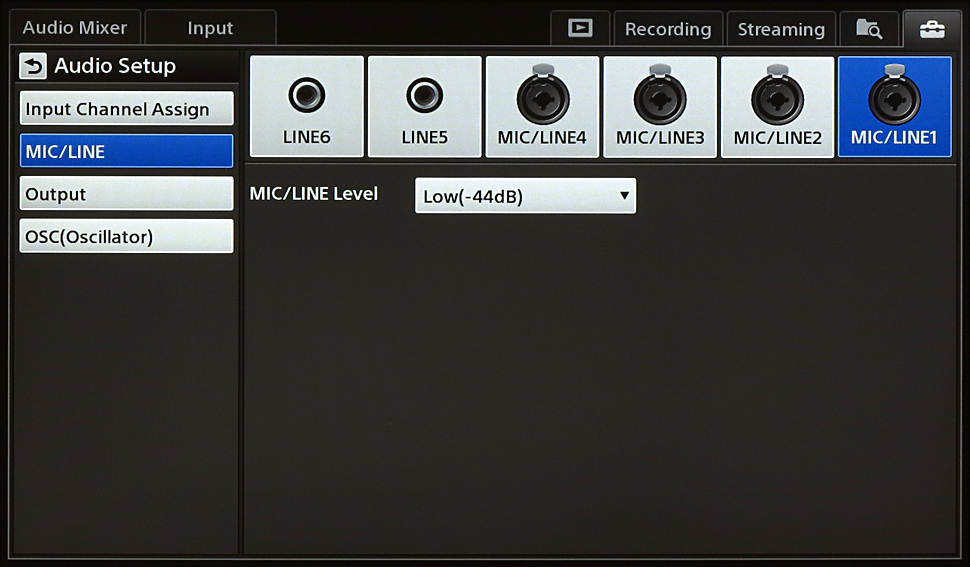Viewport: 970px width, 567px height.
Task: Open the toolbox settings tab
Action: click(x=931, y=29)
